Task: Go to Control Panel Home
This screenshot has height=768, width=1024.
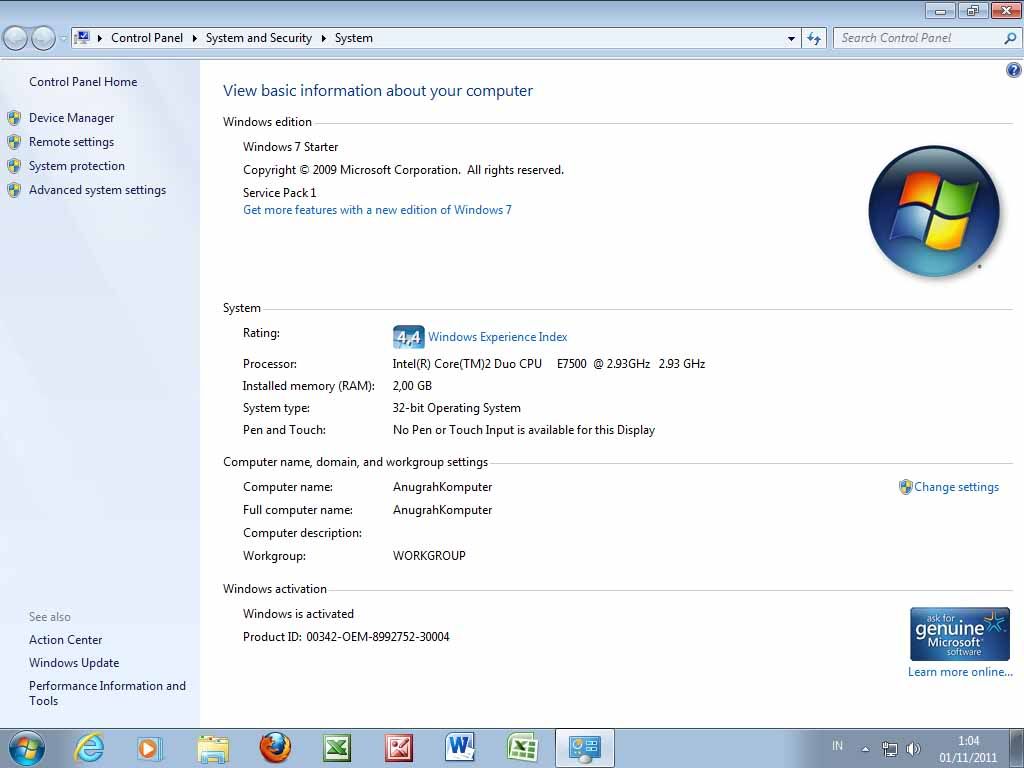Action: click(x=83, y=82)
